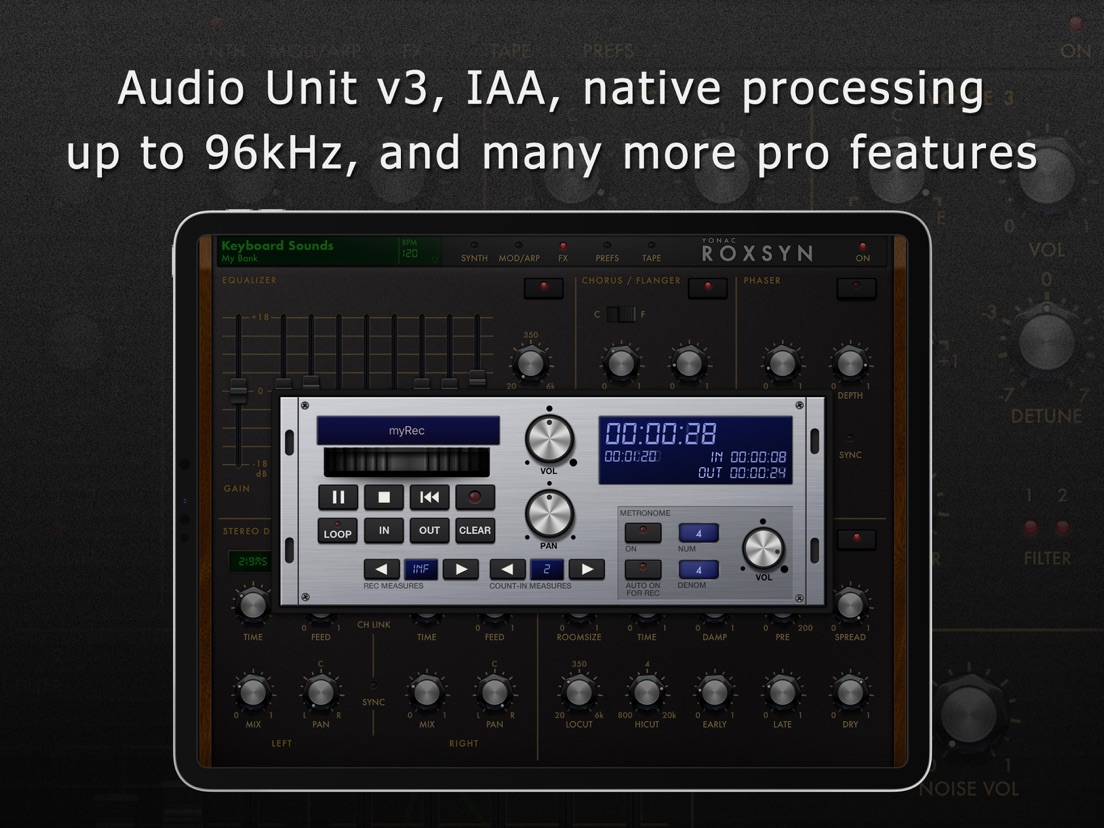Screen dimensions: 1104x828
Task: Toggle the EQUALIZER on button
Action: [x=544, y=287]
